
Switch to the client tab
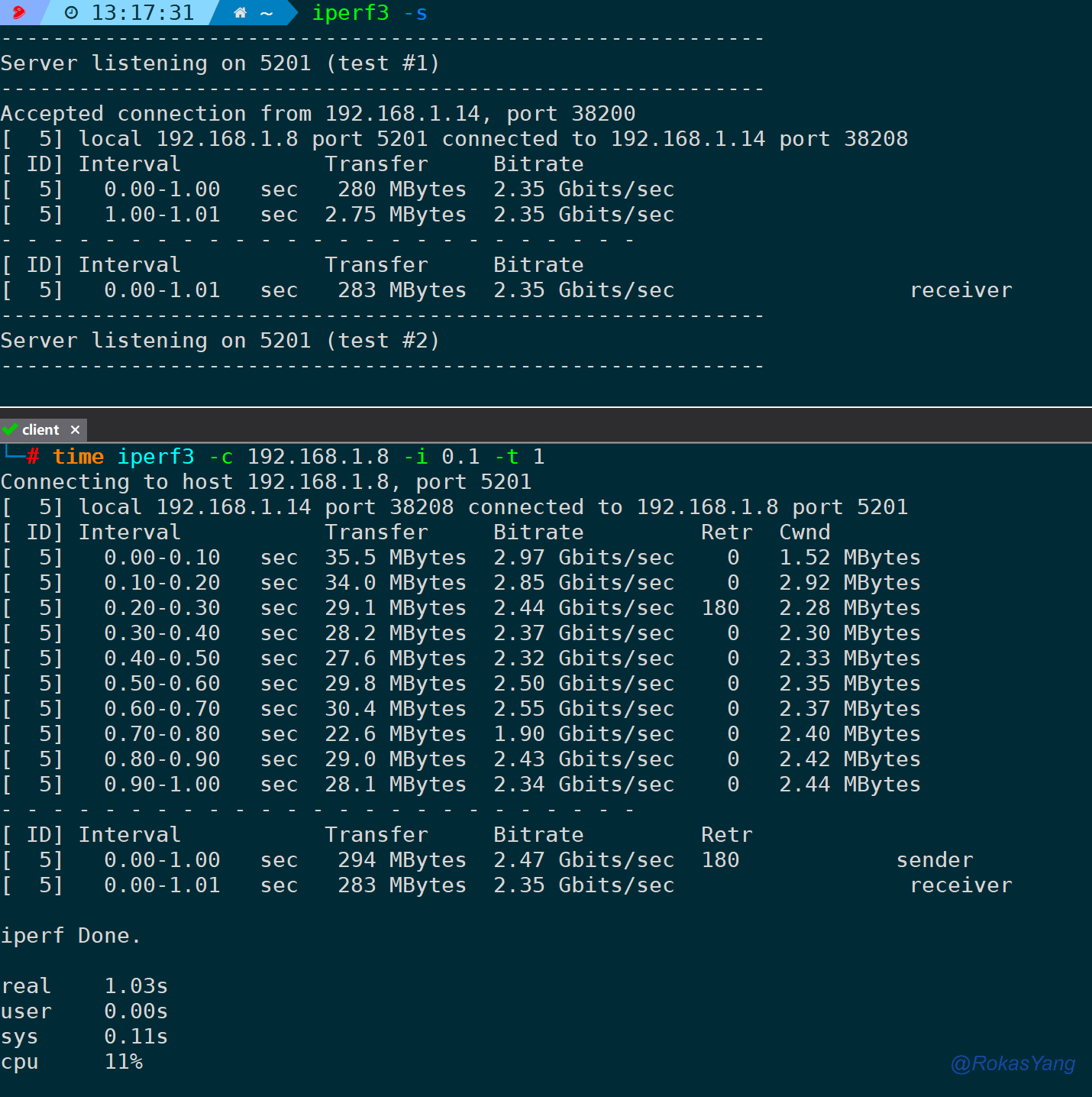point(40,430)
